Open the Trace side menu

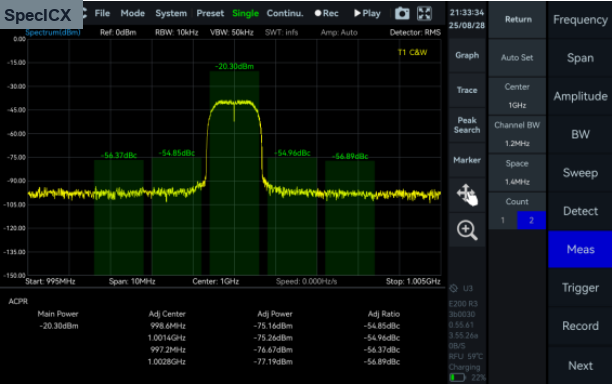click(x=467, y=90)
